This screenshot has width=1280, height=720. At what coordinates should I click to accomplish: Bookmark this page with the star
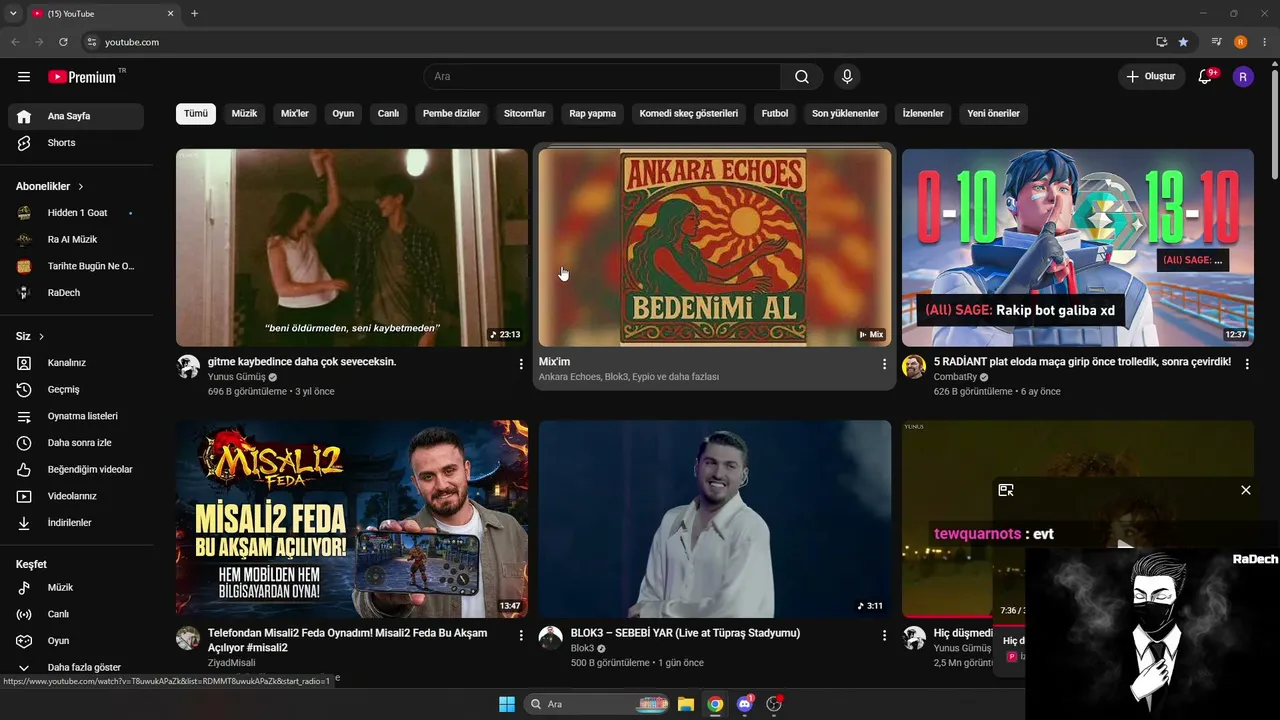pos(1183,42)
